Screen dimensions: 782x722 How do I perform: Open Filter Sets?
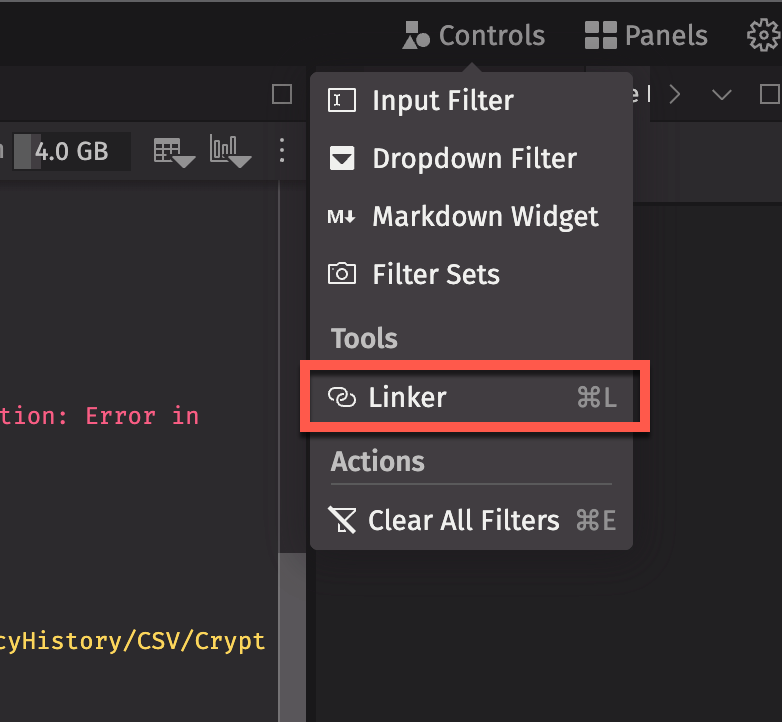click(x=435, y=275)
